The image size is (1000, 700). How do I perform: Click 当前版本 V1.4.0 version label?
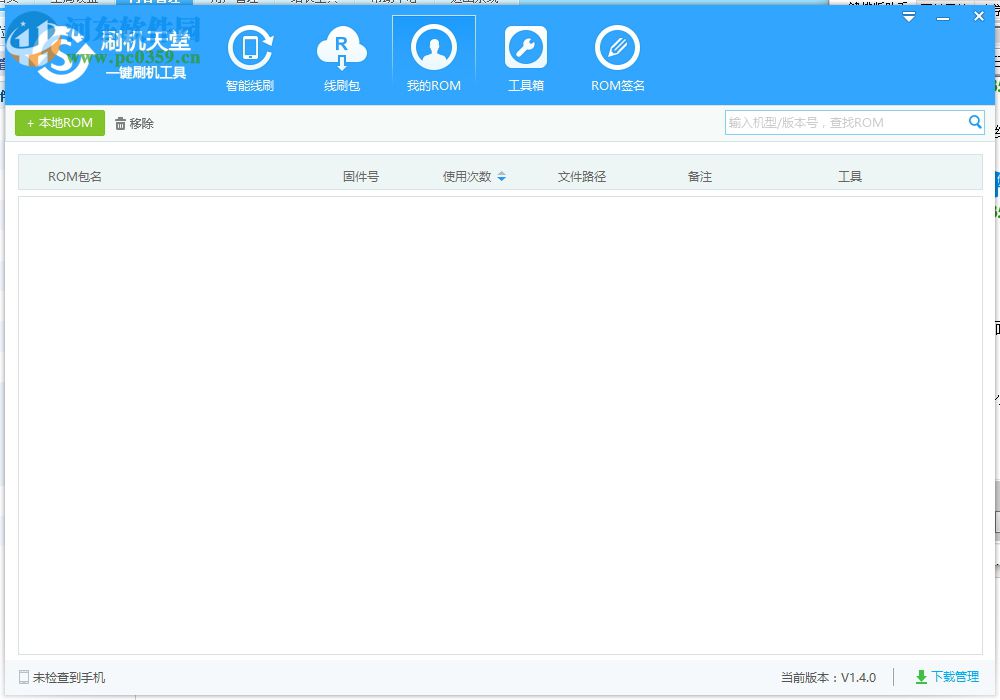[x=828, y=678]
